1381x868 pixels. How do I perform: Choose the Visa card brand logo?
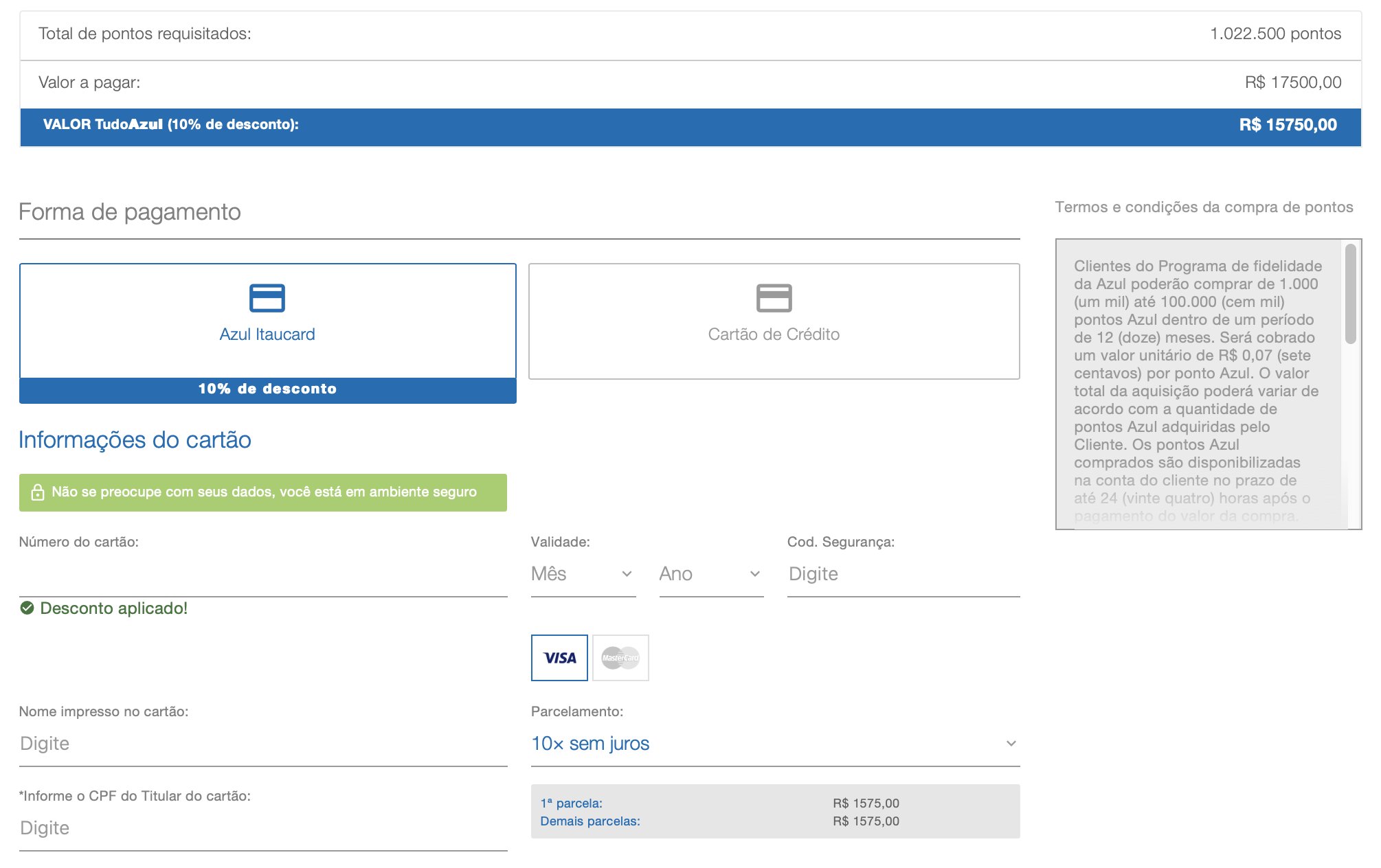click(559, 658)
